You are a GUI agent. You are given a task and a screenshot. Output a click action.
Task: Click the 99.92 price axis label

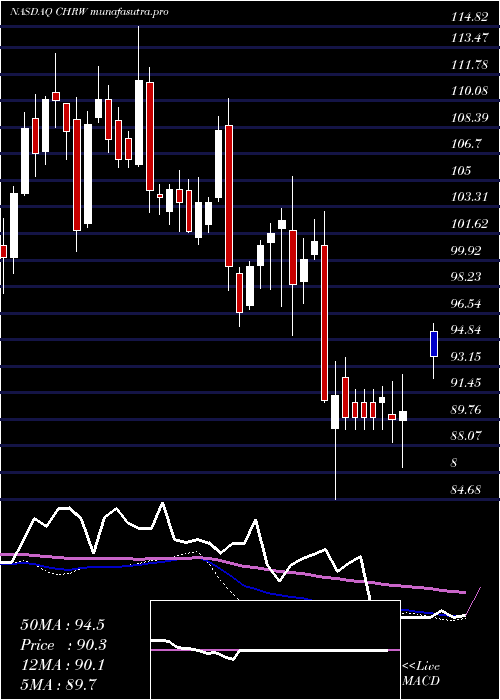coord(467,250)
